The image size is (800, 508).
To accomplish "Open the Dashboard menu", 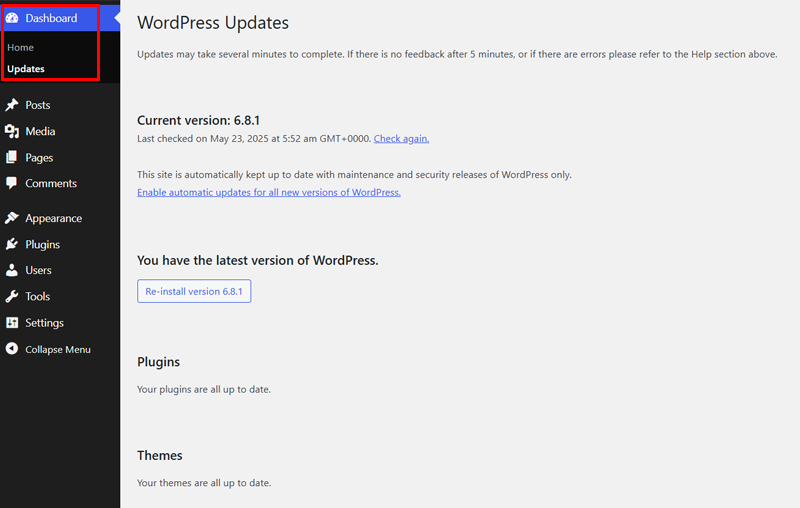I will [x=51, y=18].
